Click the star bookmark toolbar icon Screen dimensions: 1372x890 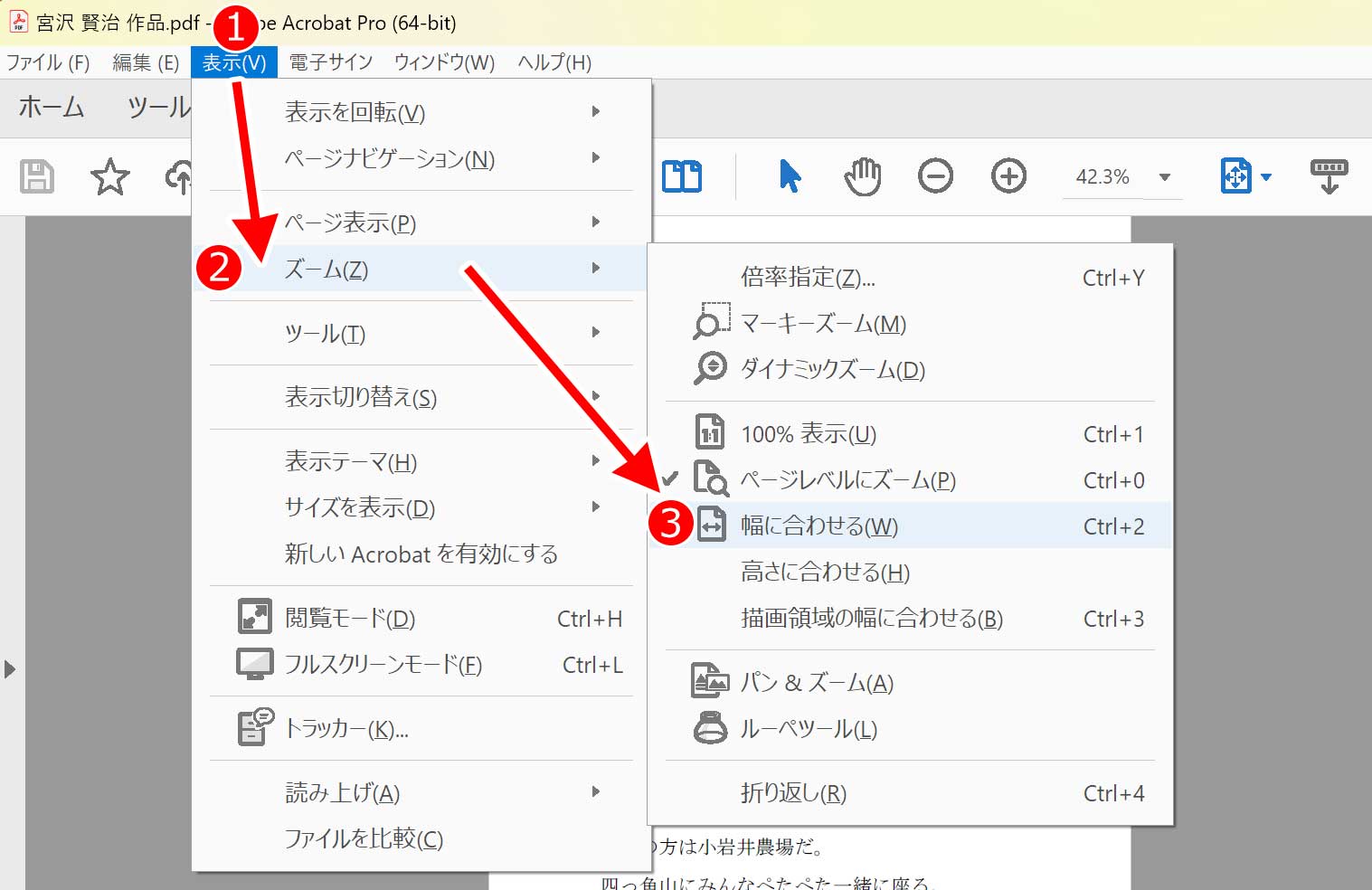click(x=109, y=176)
